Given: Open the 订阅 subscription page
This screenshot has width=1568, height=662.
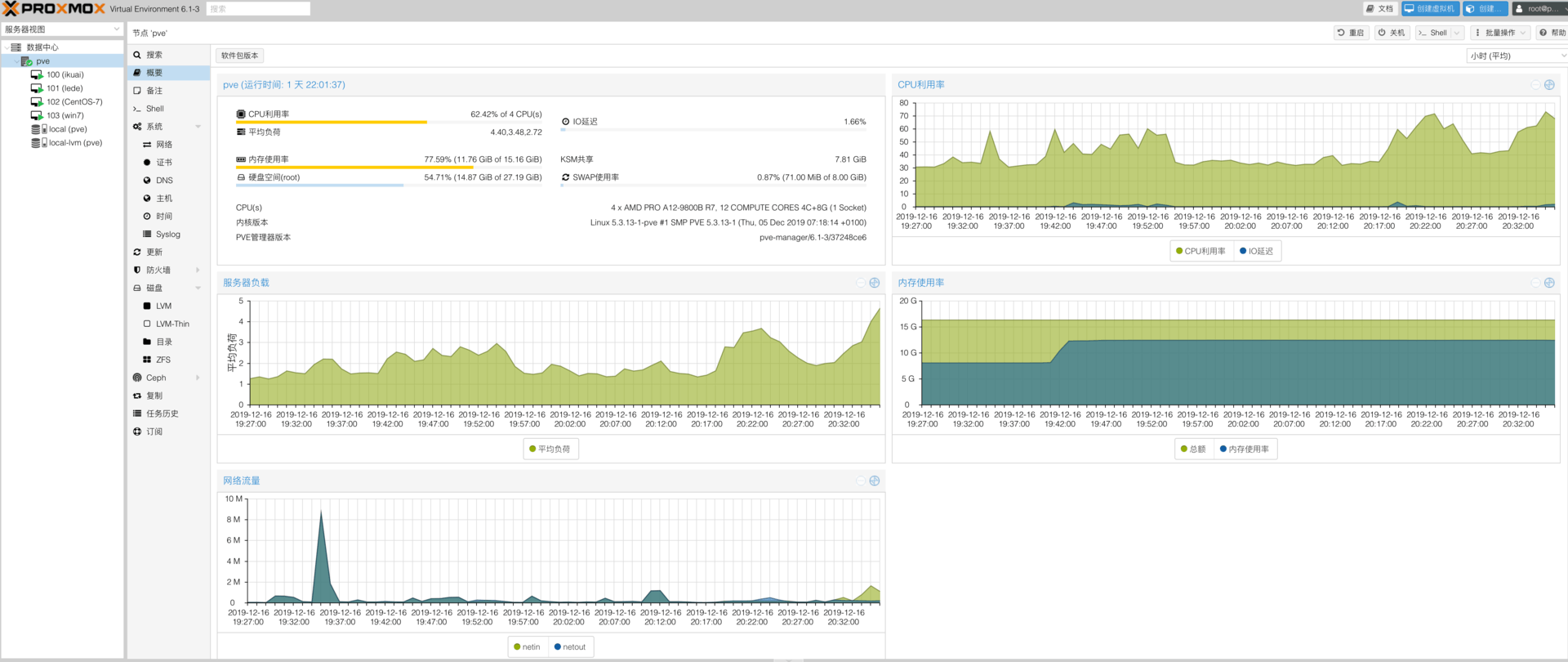Looking at the screenshot, I should point(168,432).
